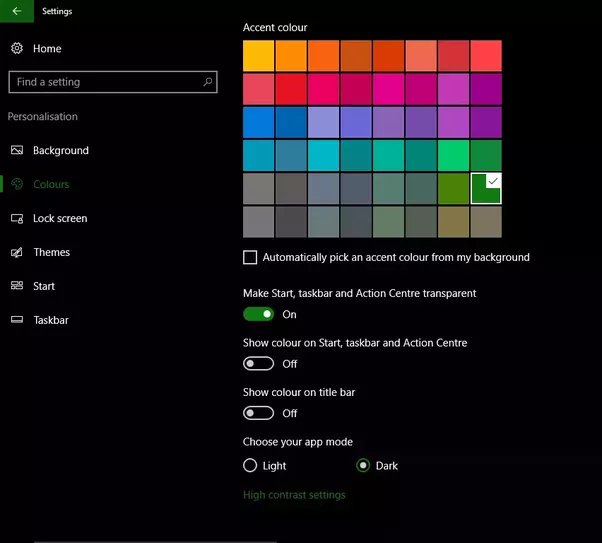
Task: Click the Home gear icon
Action: [x=17, y=48]
